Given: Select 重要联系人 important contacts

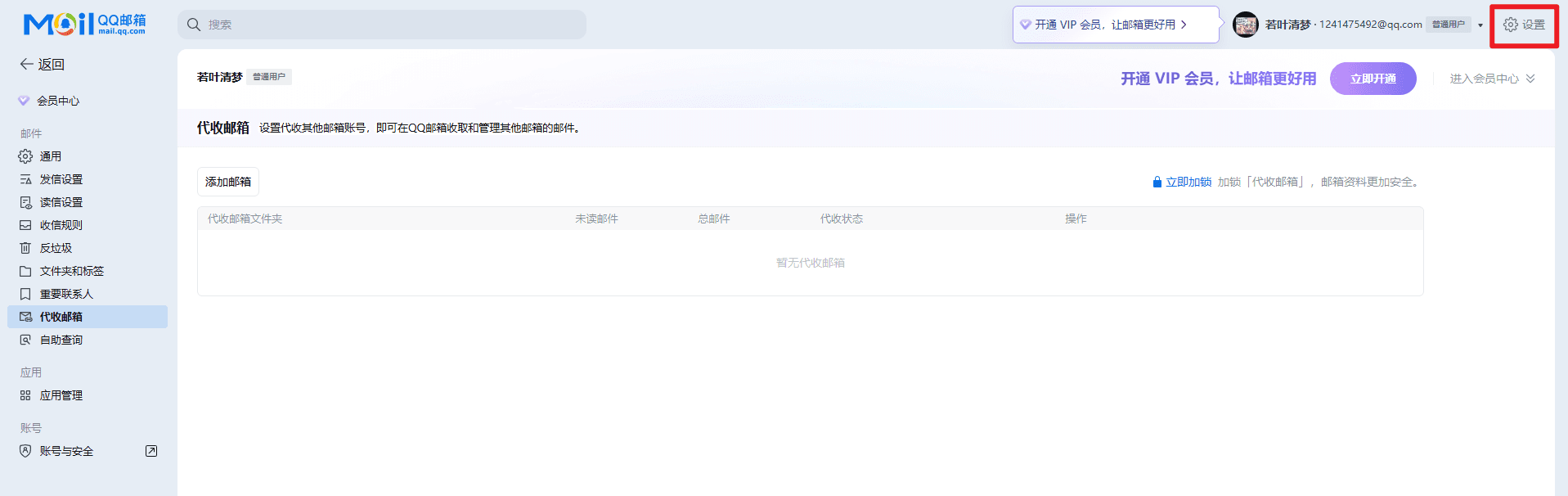Looking at the screenshot, I should pyautogui.click(x=66, y=294).
